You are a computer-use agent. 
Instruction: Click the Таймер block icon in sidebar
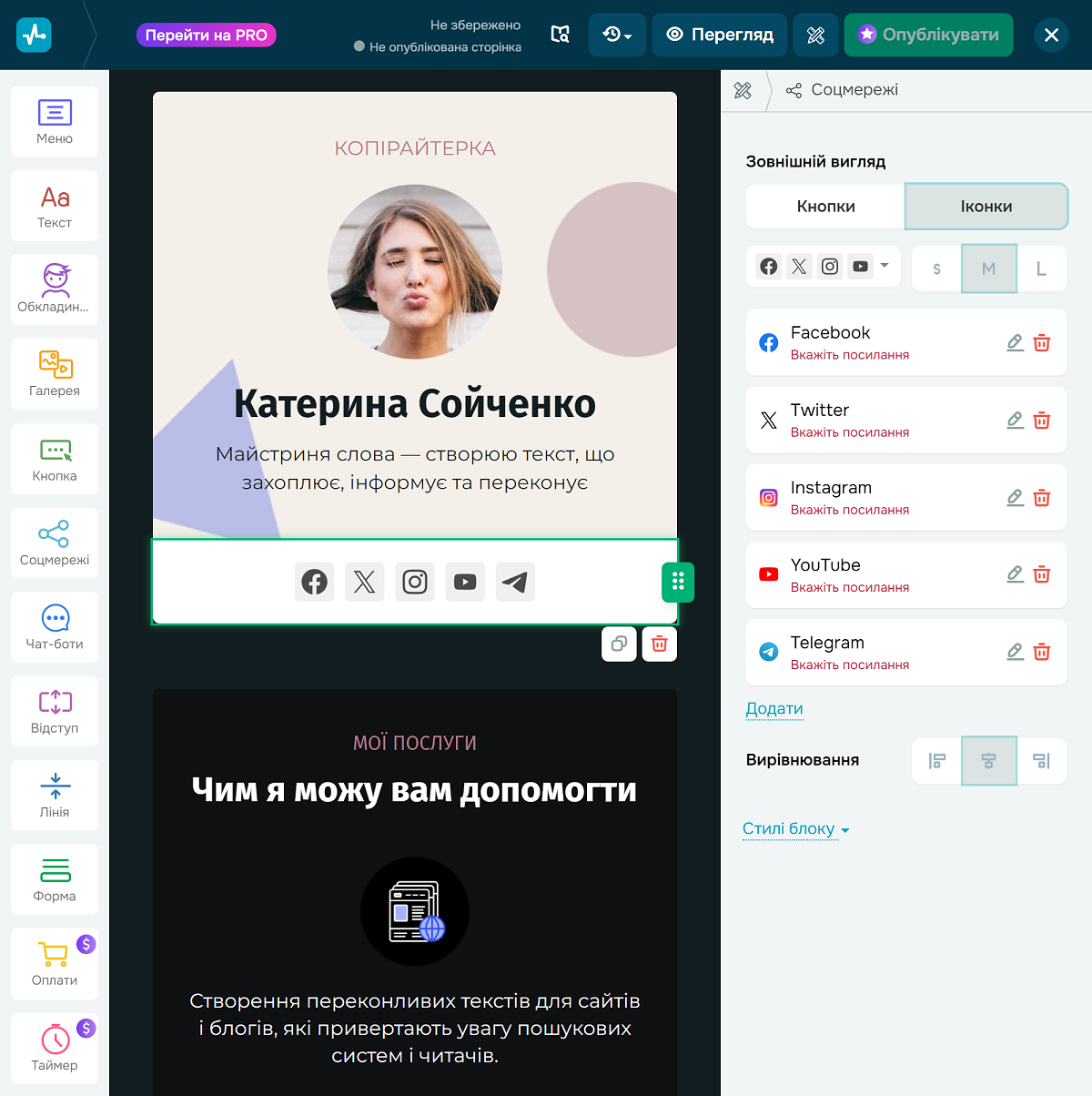pyautogui.click(x=54, y=1048)
